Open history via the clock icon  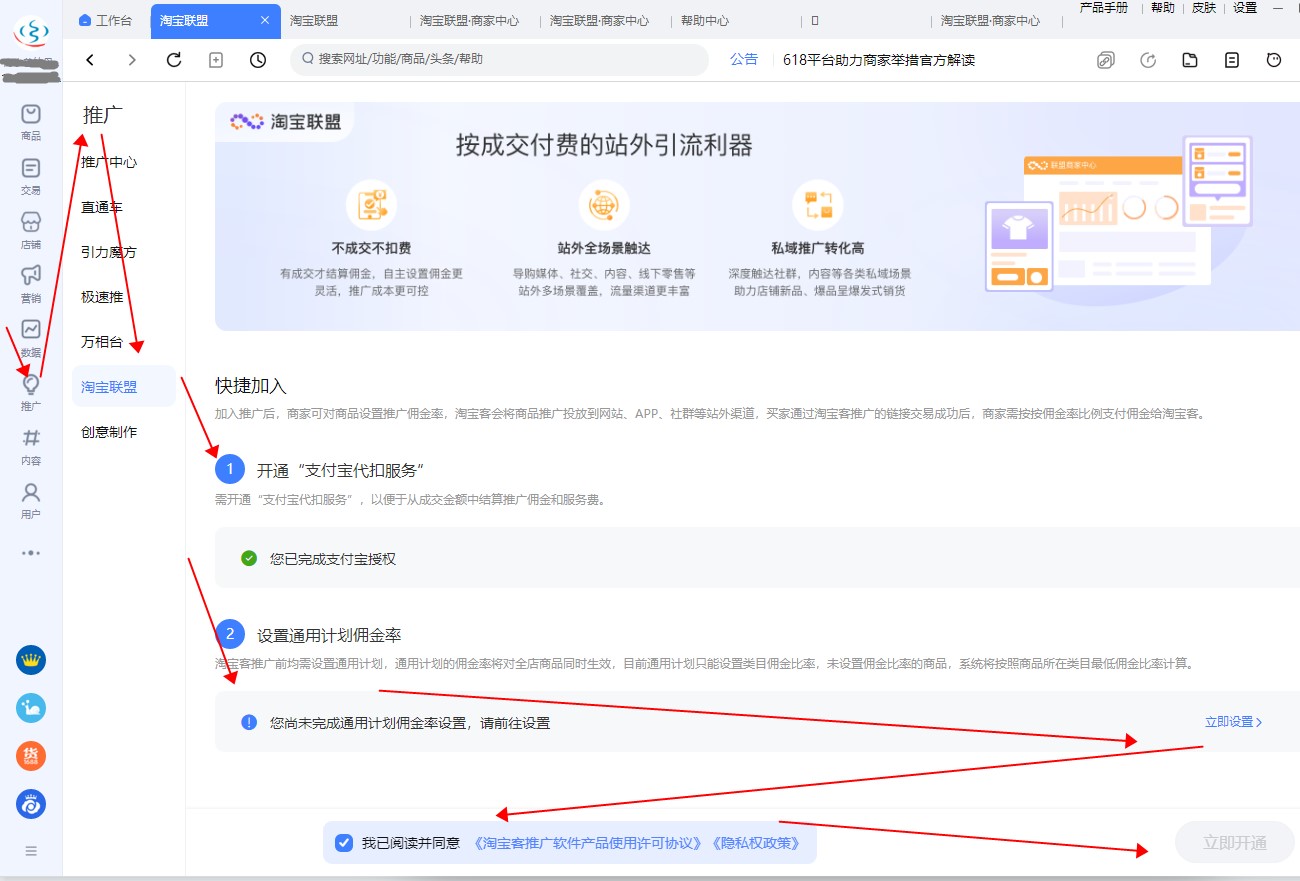[258, 60]
